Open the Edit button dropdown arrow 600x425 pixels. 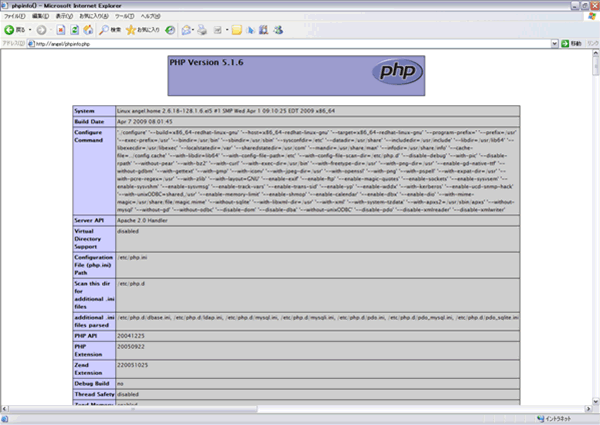227,30
